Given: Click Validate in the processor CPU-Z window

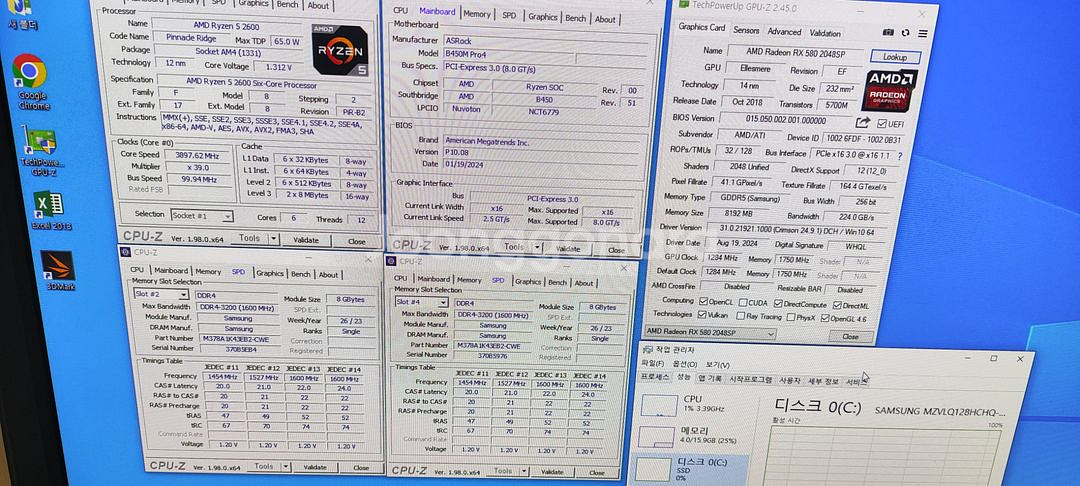Looking at the screenshot, I should click(306, 240).
